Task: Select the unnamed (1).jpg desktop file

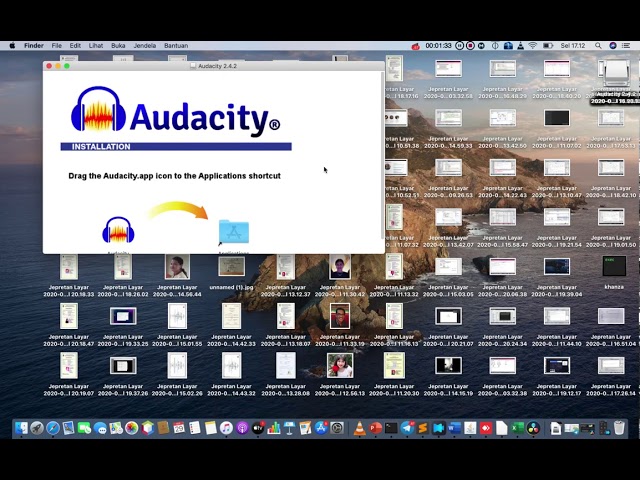Action: [x=231, y=266]
